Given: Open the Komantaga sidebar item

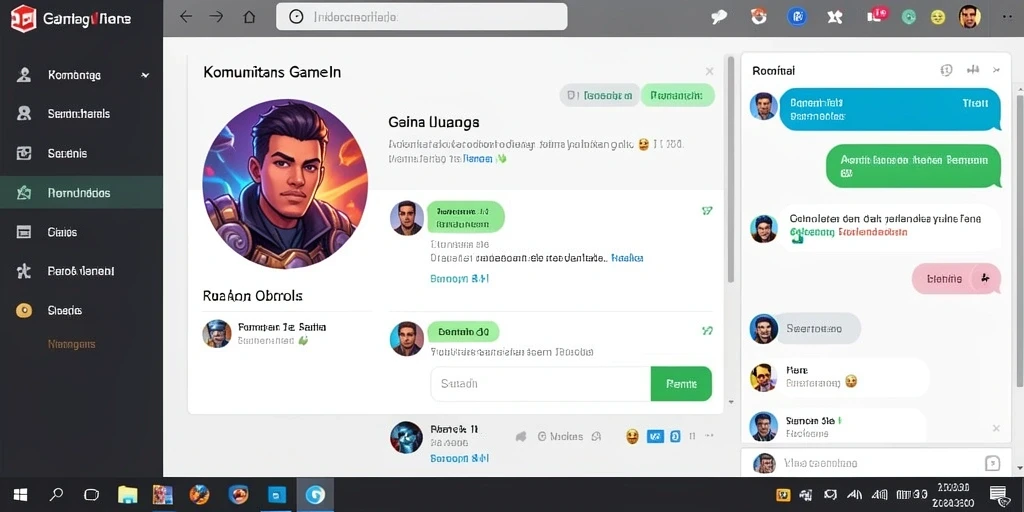Looking at the screenshot, I should click(x=82, y=75).
